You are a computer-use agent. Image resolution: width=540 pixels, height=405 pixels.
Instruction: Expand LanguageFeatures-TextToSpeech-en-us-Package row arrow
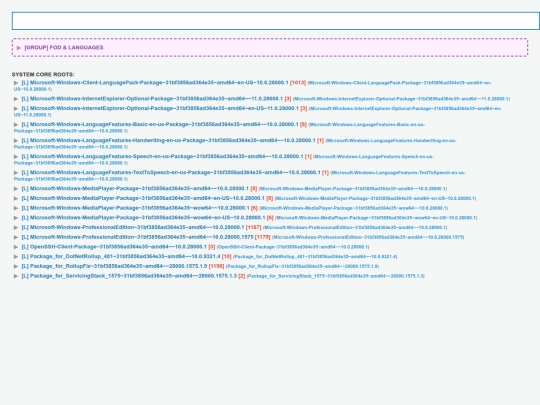[16, 173]
